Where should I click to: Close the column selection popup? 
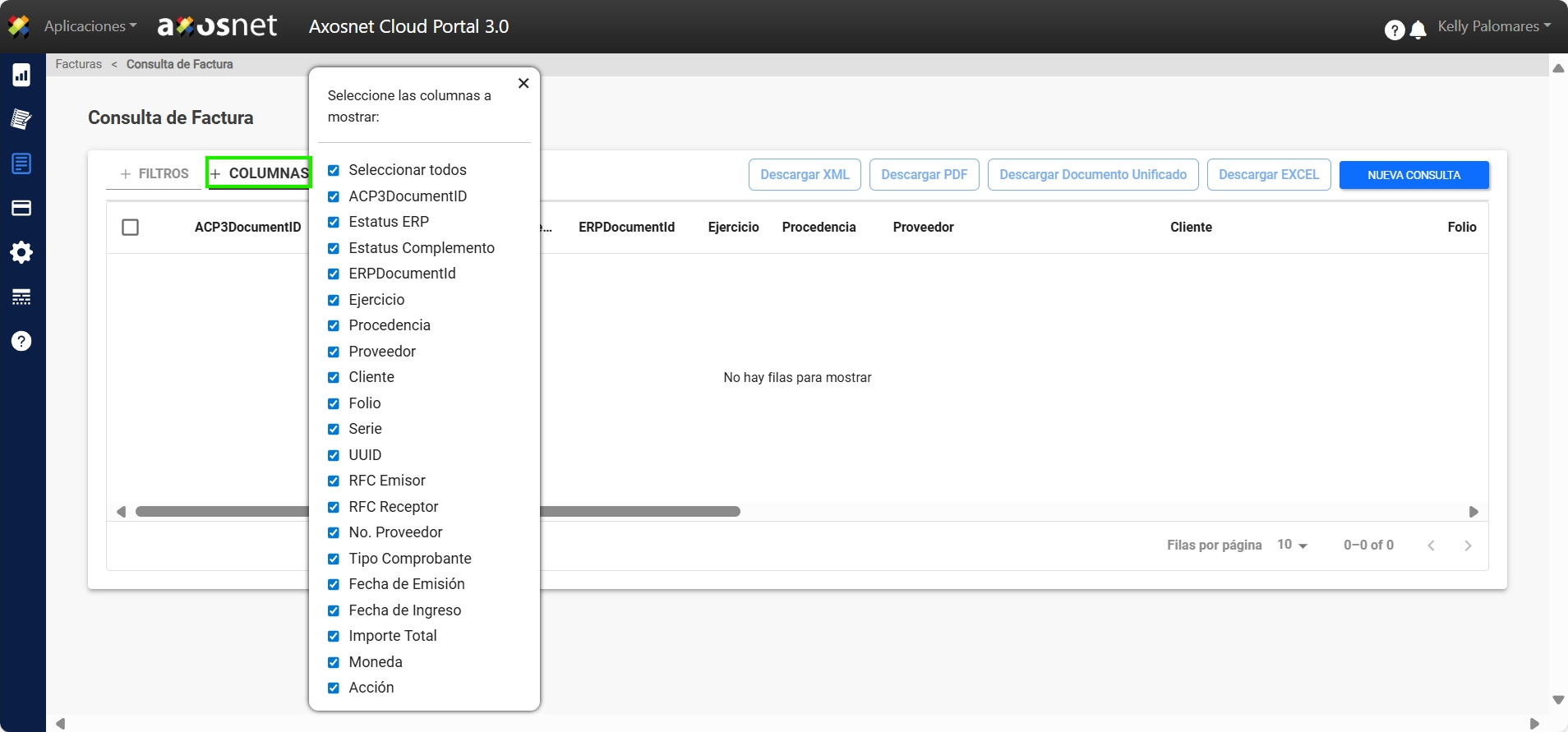[523, 83]
